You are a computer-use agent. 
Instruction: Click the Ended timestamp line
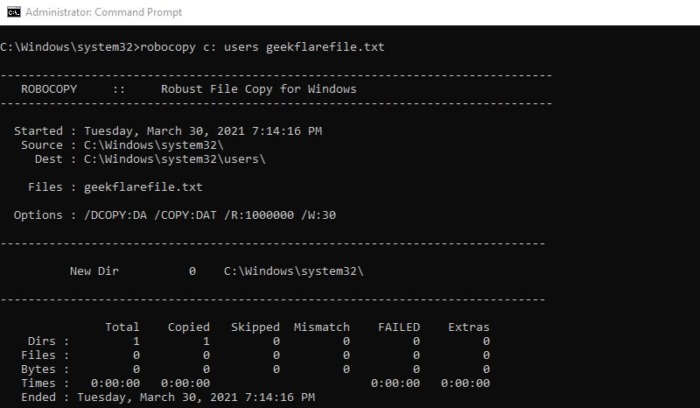click(x=164, y=397)
